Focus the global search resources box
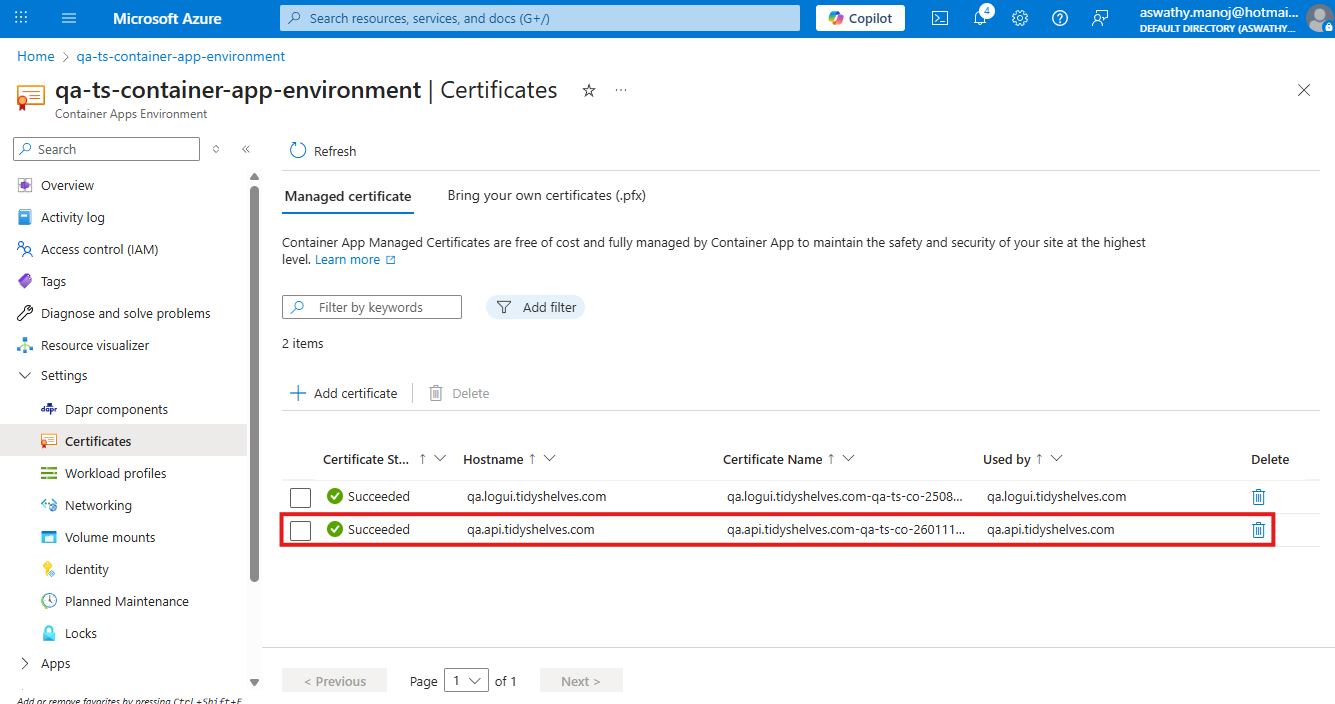This screenshot has height=704, width=1335. click(540, 18)
